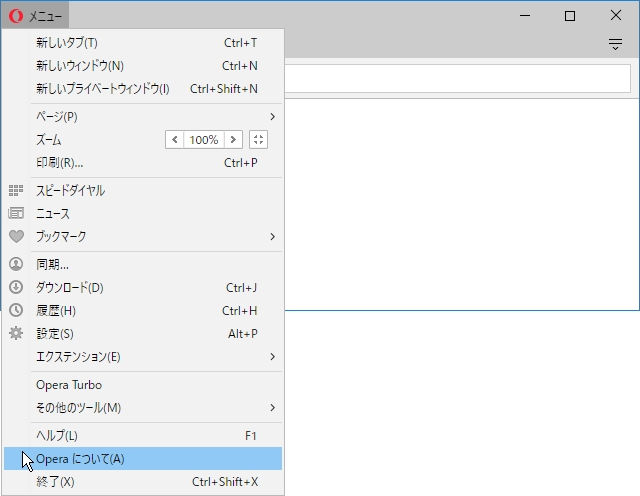Open ダウンロード(D) menu entry
The width and height of the screenshot is (640, 496).
(143, 287)
